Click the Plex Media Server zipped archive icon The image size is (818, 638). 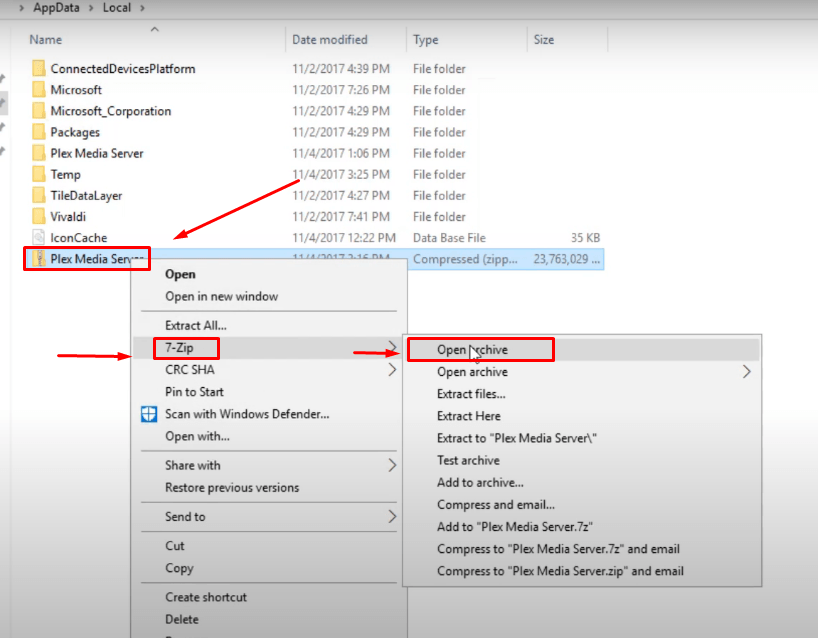pos(39,259)
